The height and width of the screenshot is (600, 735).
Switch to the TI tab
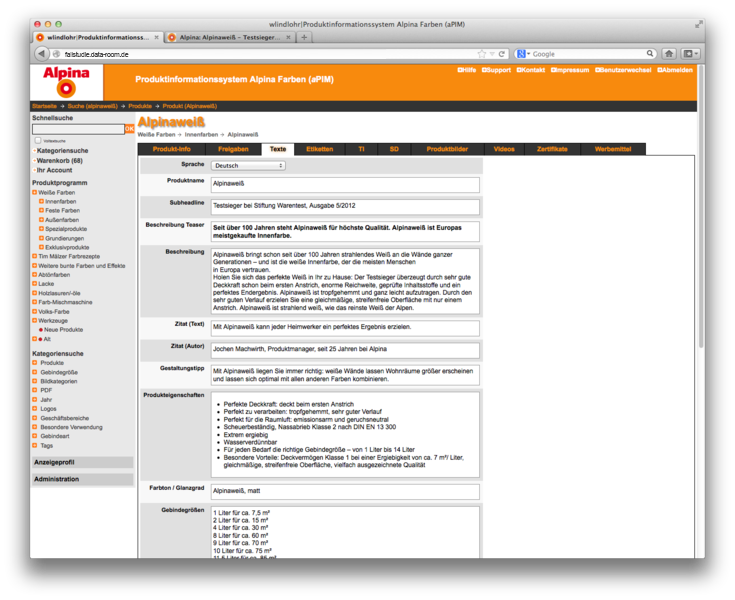coord(361,149)
